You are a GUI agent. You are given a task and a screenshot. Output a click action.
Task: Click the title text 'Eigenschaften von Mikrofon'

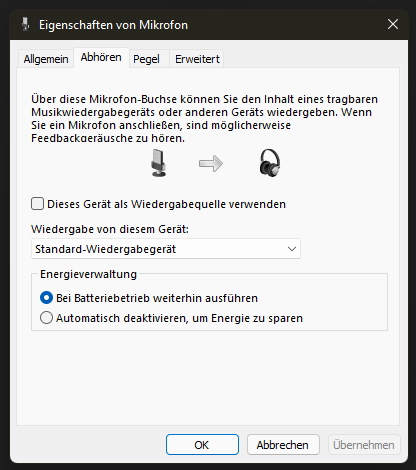113,25
